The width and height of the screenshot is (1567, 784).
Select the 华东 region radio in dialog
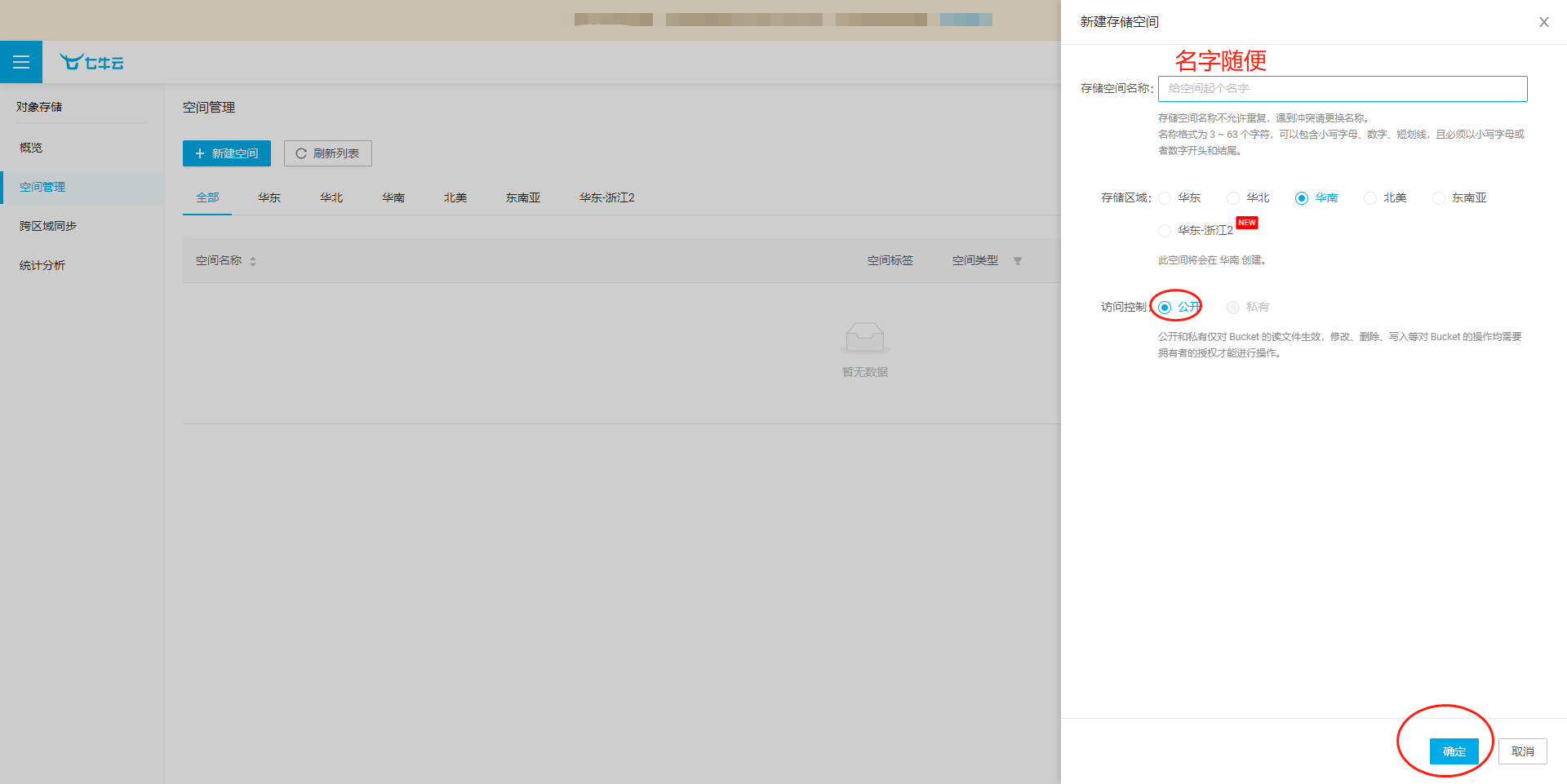pyautogui.click(x=1165, y=198)
